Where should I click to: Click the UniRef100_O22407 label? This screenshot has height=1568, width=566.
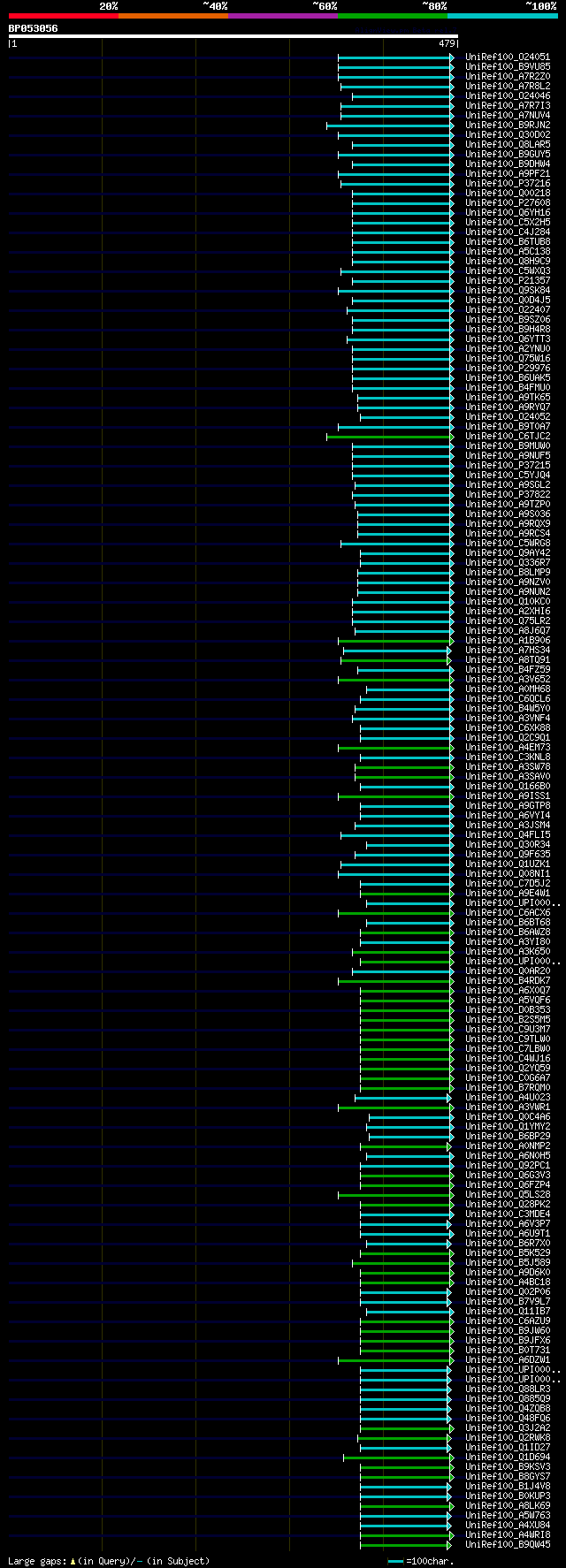[x=508, y=309]
